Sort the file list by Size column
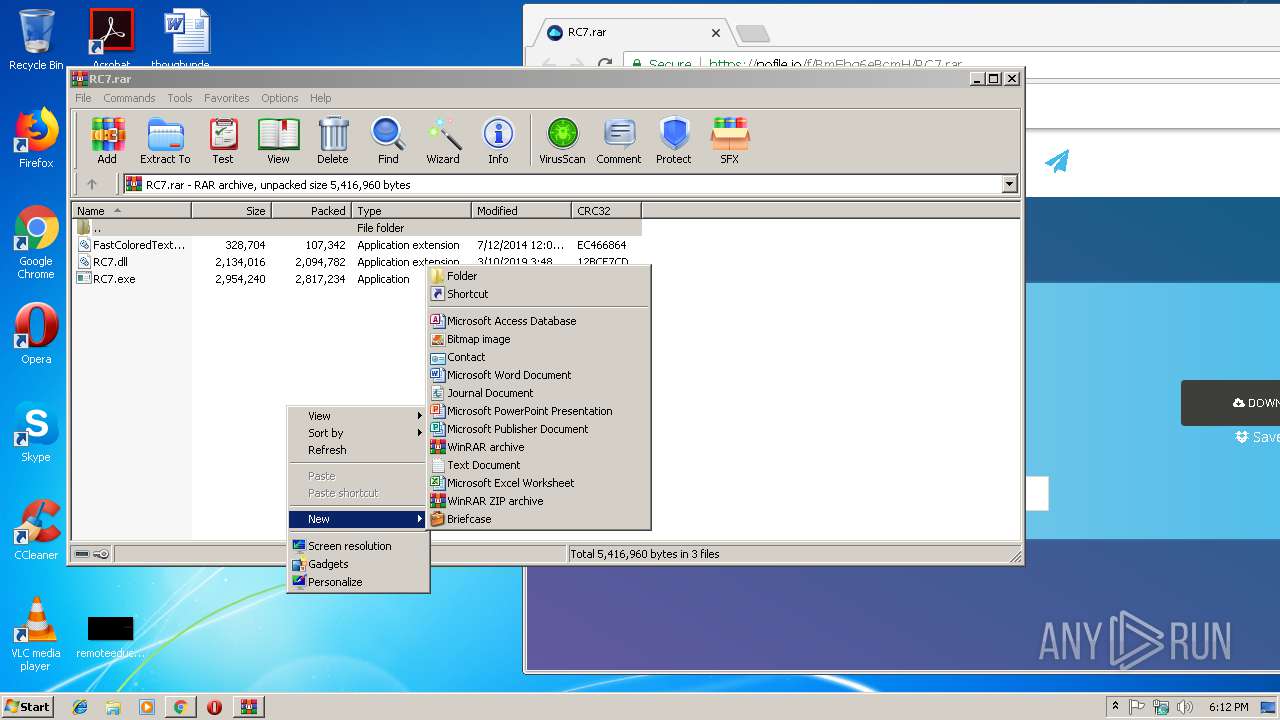The image size is (1280, 720). pyautogui.click(x=232, y=211)
